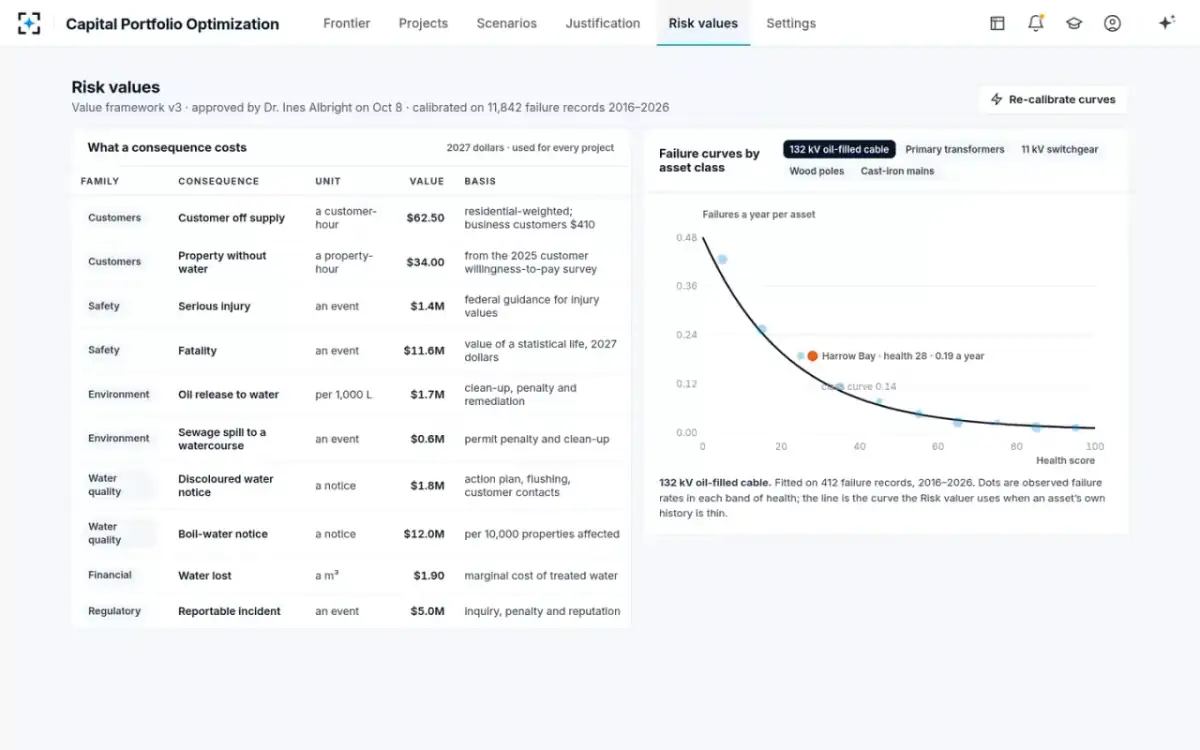This screenshot has width=1200, height=750.
Task: Open the Scenarios tab
Action: click(507, 23)
